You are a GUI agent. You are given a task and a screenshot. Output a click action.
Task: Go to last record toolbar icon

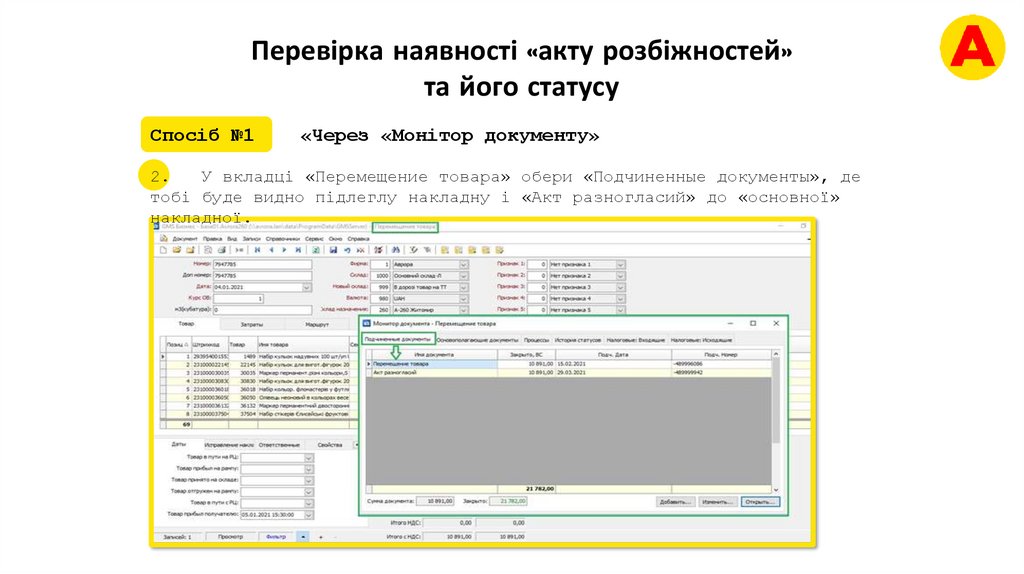pyautogui.click(x=298, y=250)
